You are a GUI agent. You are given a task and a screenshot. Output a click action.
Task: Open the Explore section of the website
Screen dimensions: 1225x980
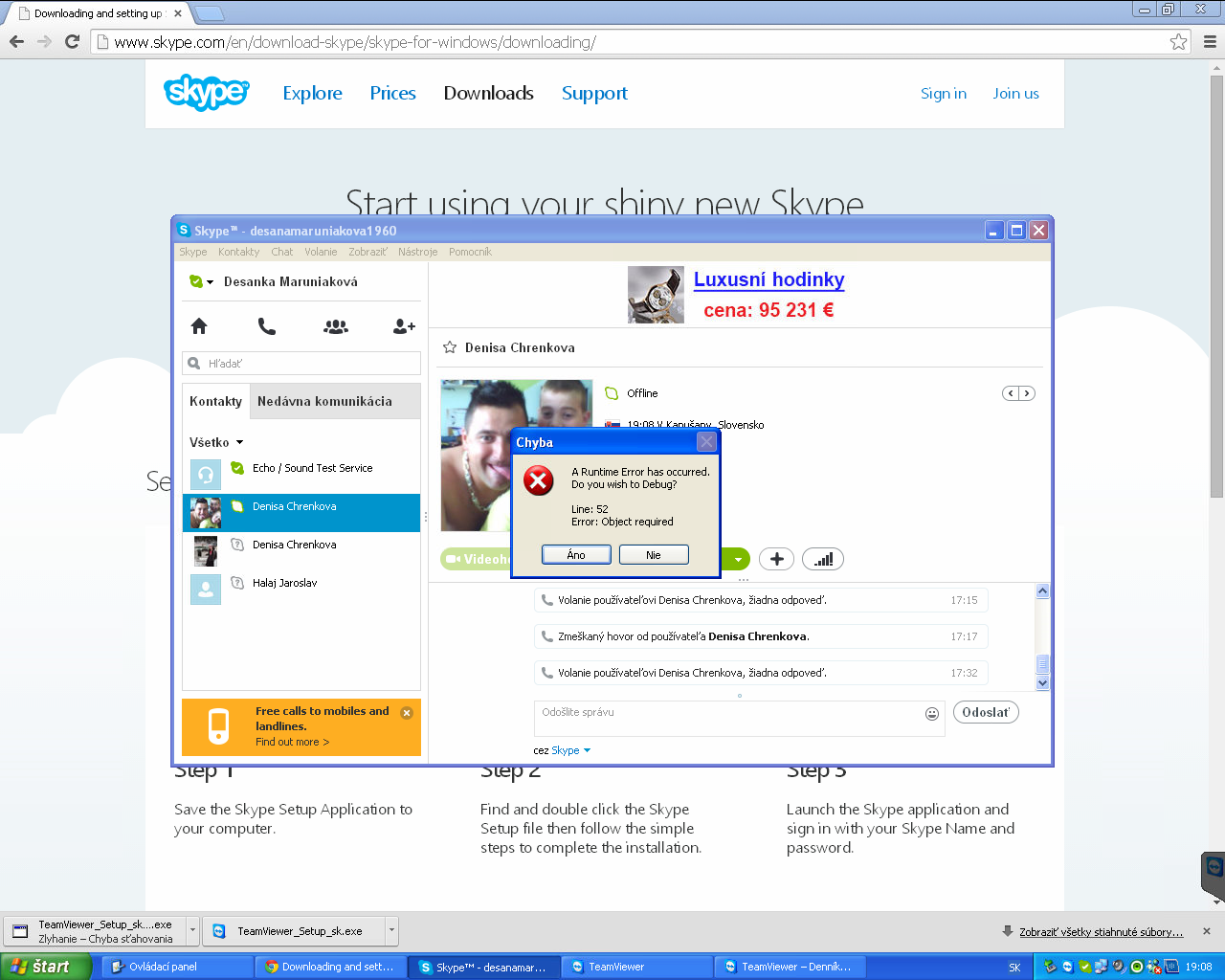312,93
